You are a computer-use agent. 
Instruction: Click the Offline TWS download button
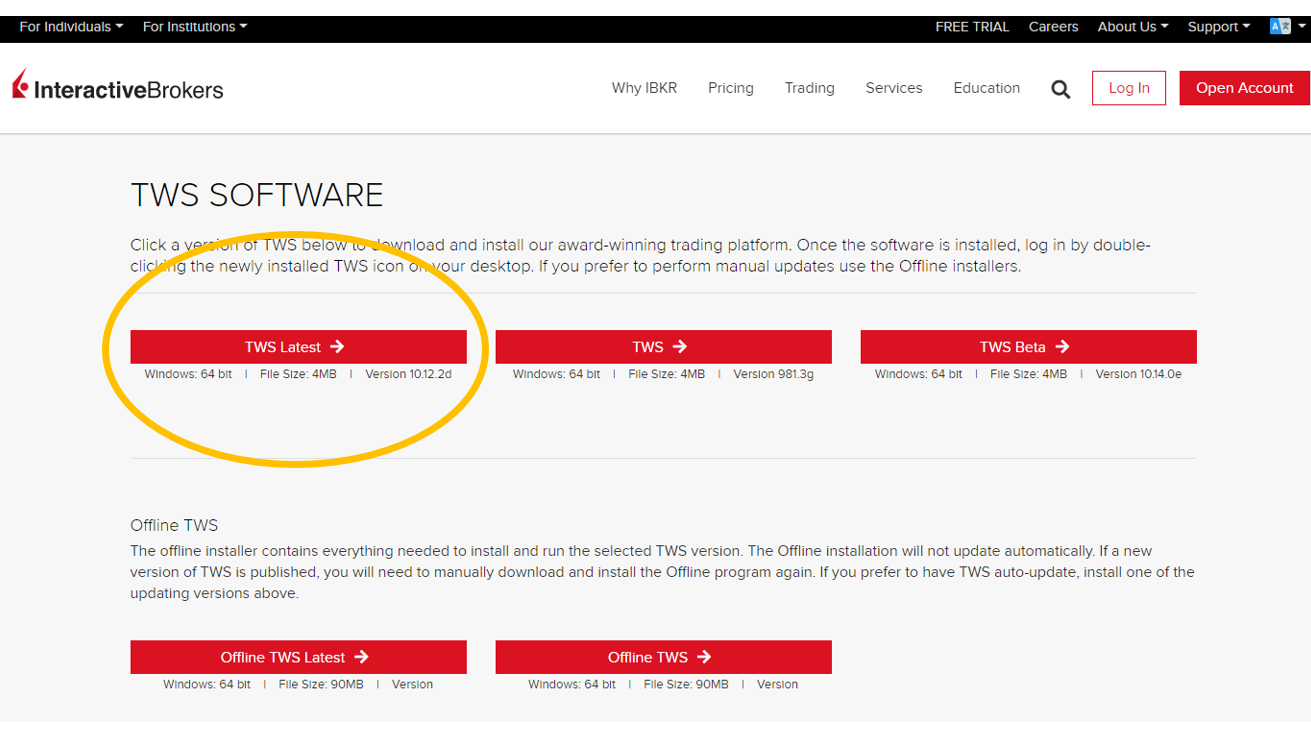[663, 657]
